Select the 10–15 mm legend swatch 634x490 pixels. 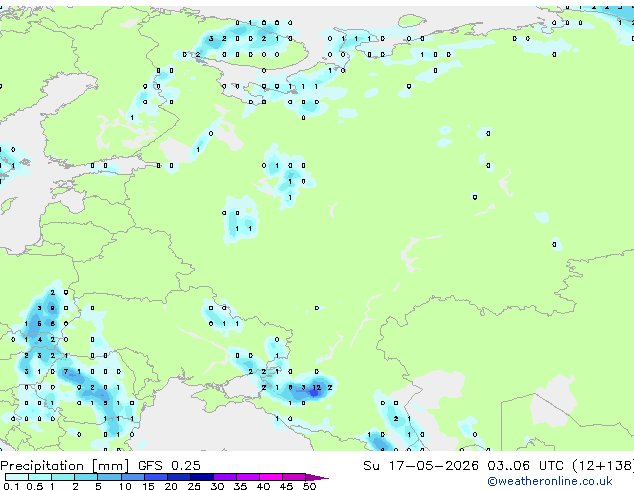pos(133,477)
